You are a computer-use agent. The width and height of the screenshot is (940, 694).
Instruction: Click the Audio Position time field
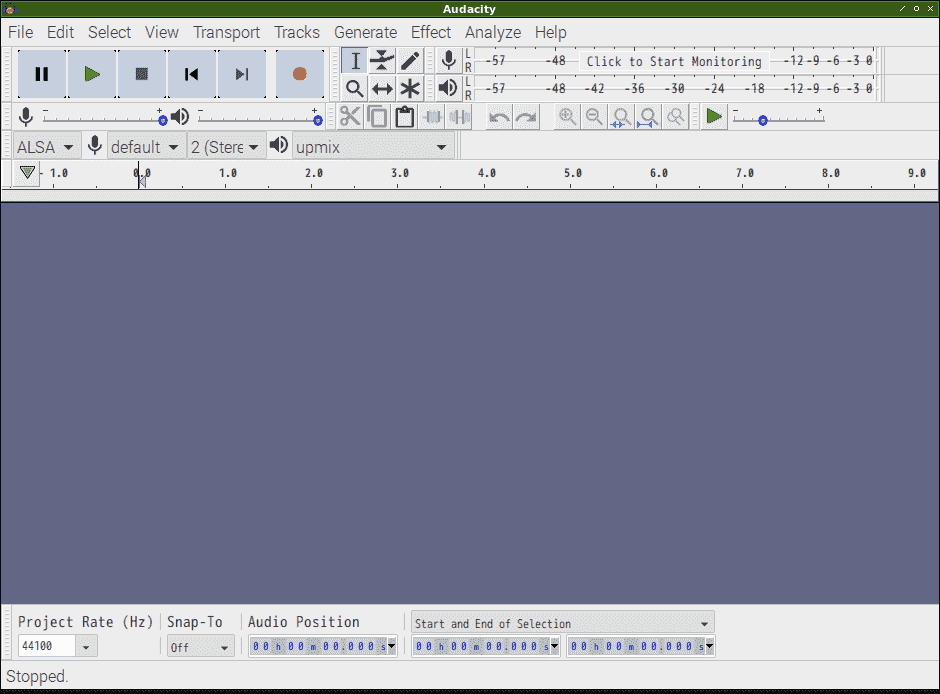(x=318, y=646)
